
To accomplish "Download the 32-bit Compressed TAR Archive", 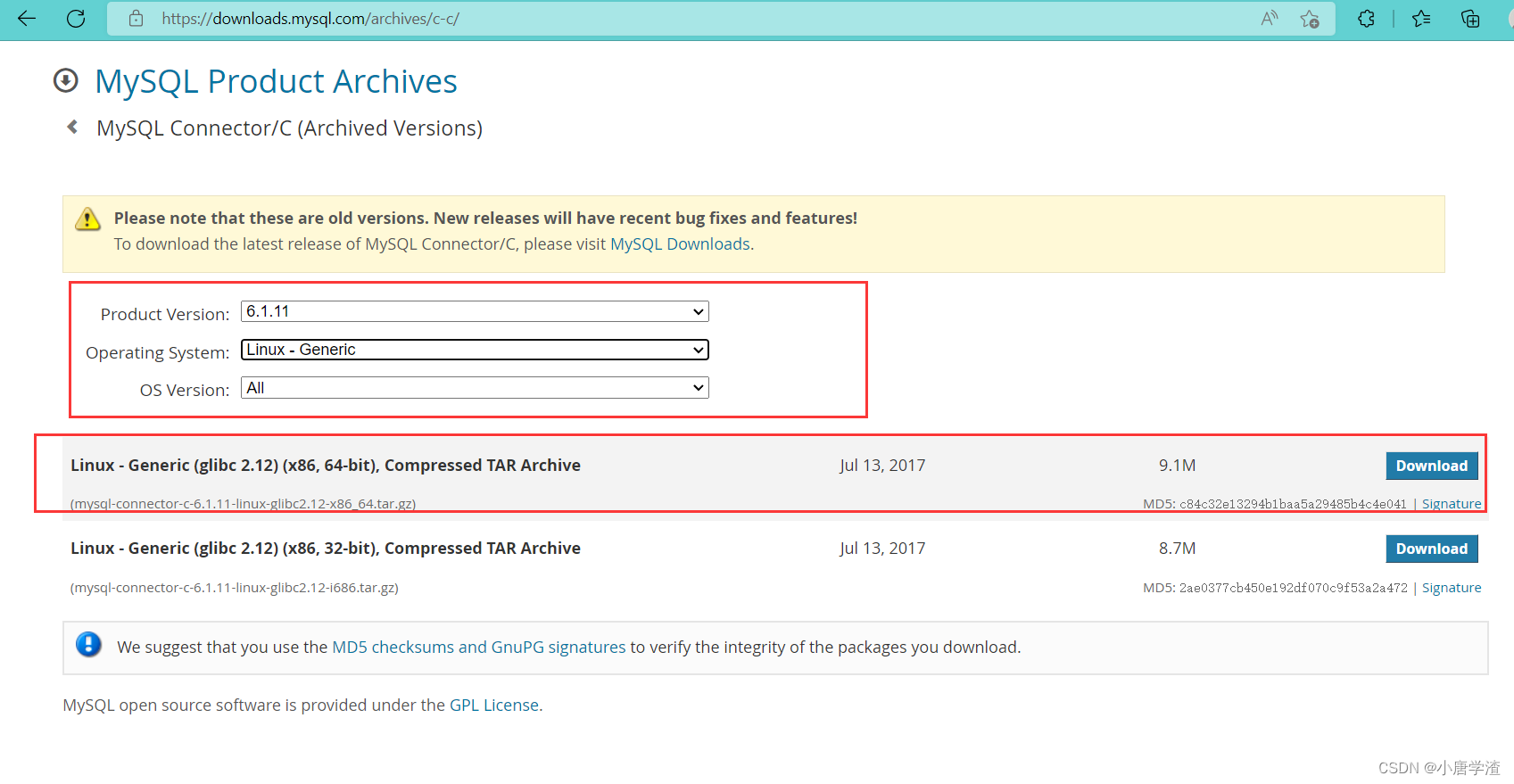I will point(1431,549).
